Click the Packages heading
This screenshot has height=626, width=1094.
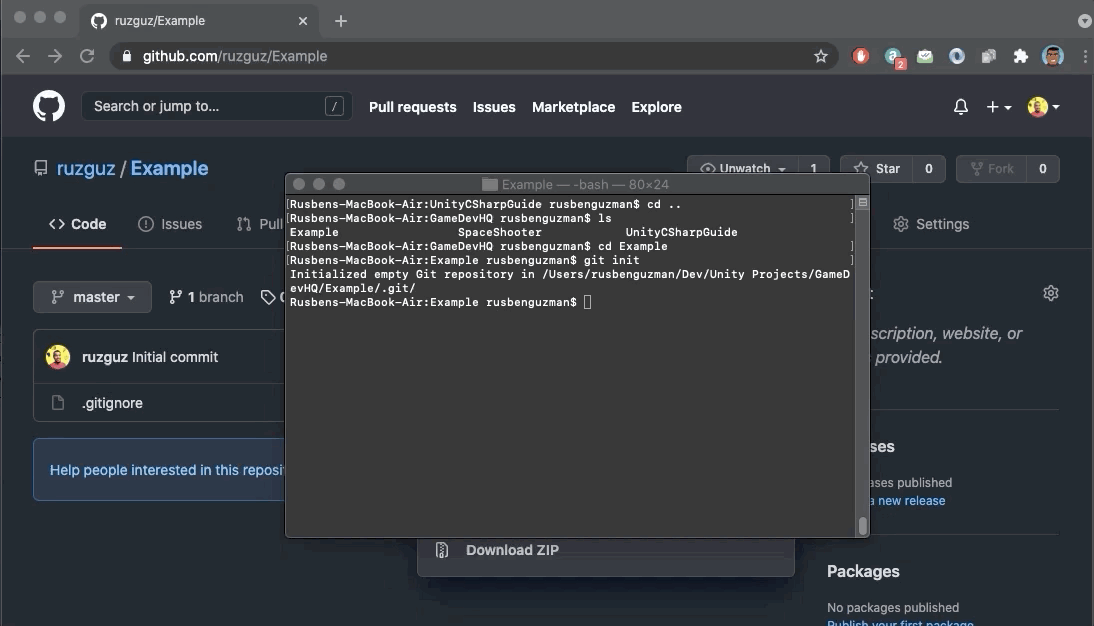click(863, 571)
